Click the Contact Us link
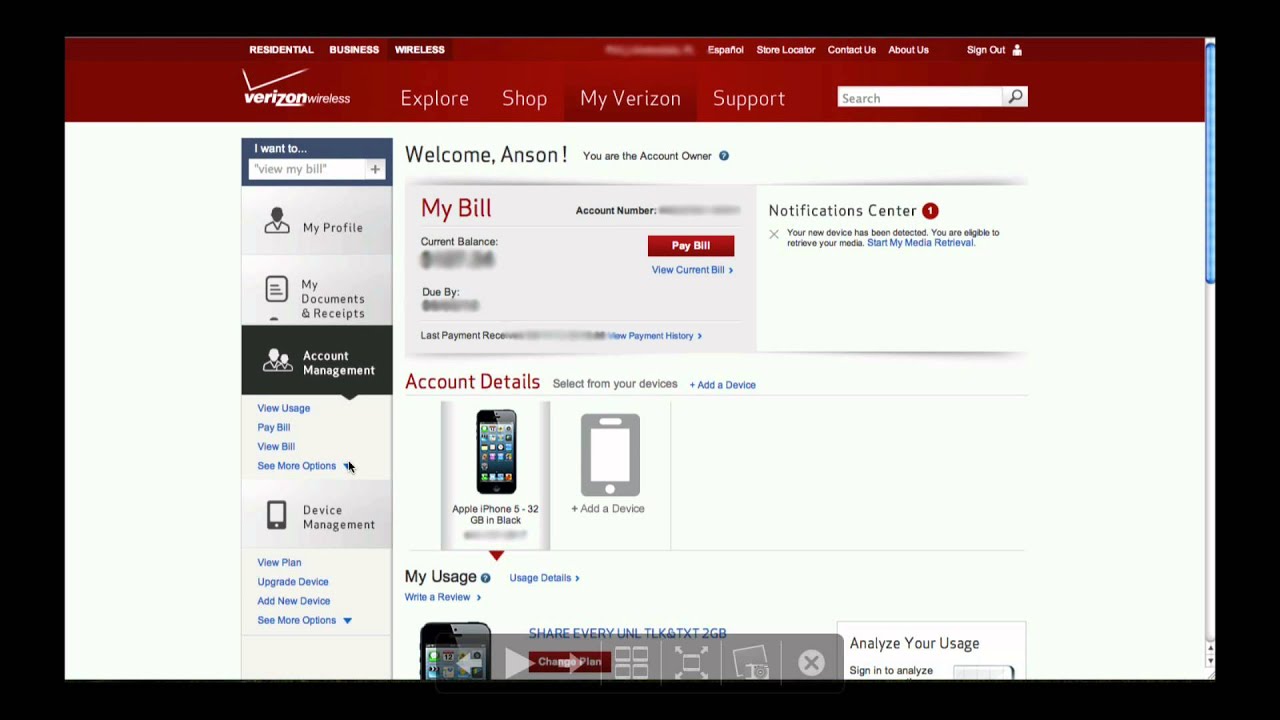The width and height of the screenshot is (1280, 720). tap(851, 50)
